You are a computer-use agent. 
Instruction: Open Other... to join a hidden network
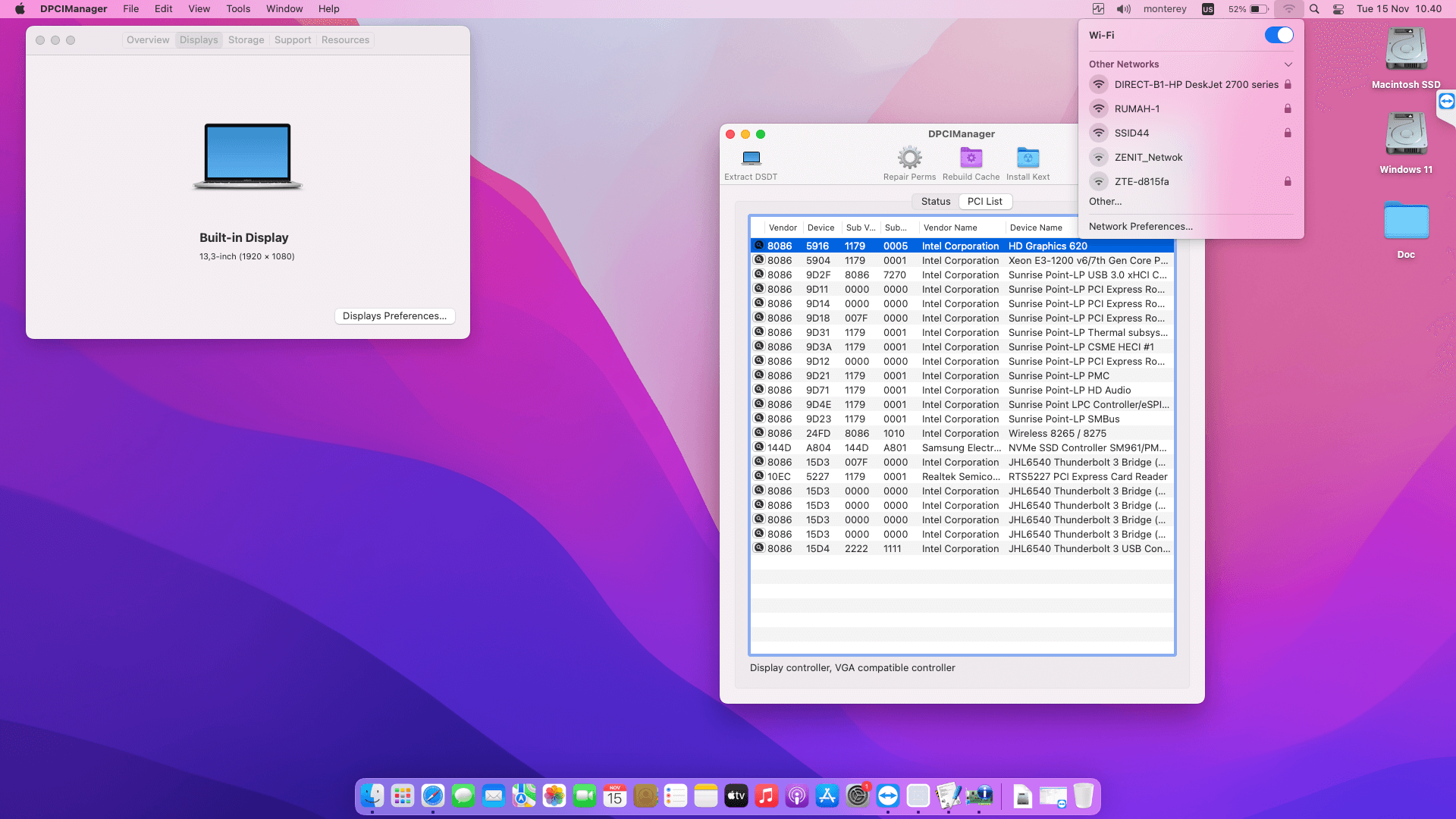(1105, 202)
